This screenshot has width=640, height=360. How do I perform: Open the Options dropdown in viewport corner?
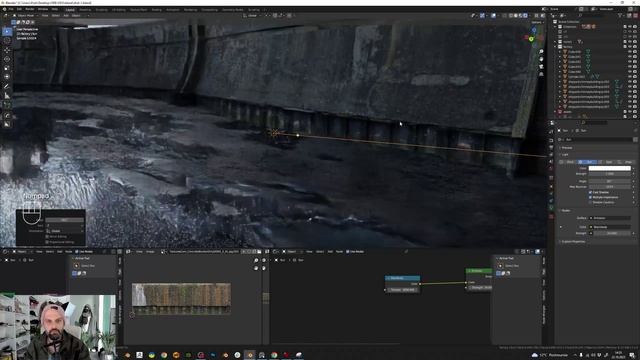pos(537,22)
